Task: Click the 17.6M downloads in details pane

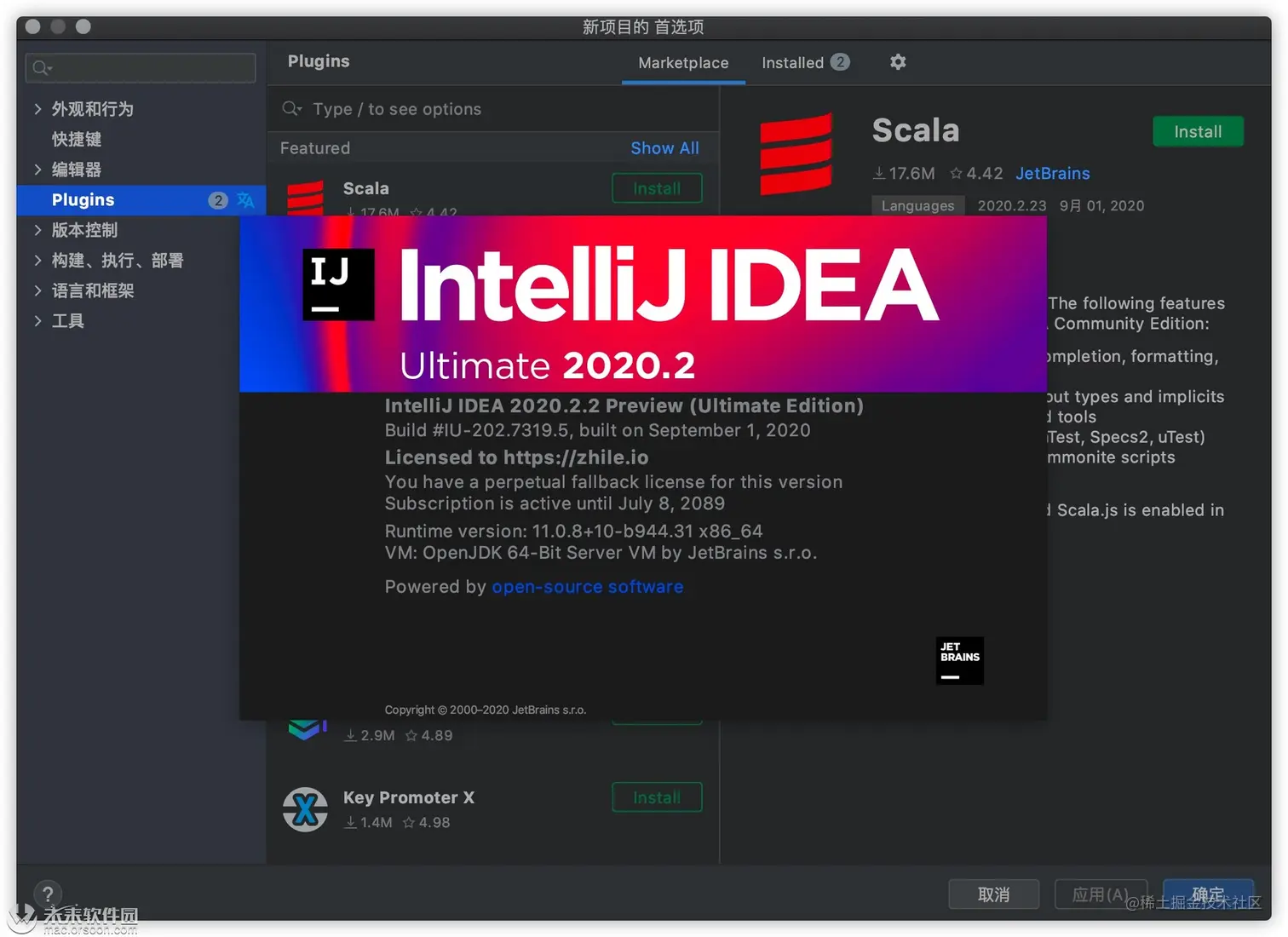Action: [x=904, y=174]
